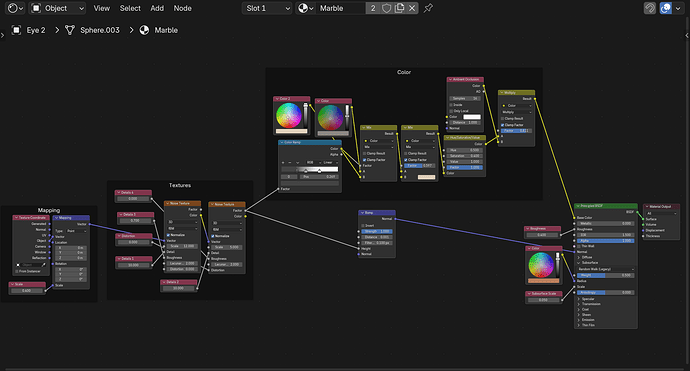Click the beige swatch under Color 2 wheel
The image size is (690, 371).
291,131
